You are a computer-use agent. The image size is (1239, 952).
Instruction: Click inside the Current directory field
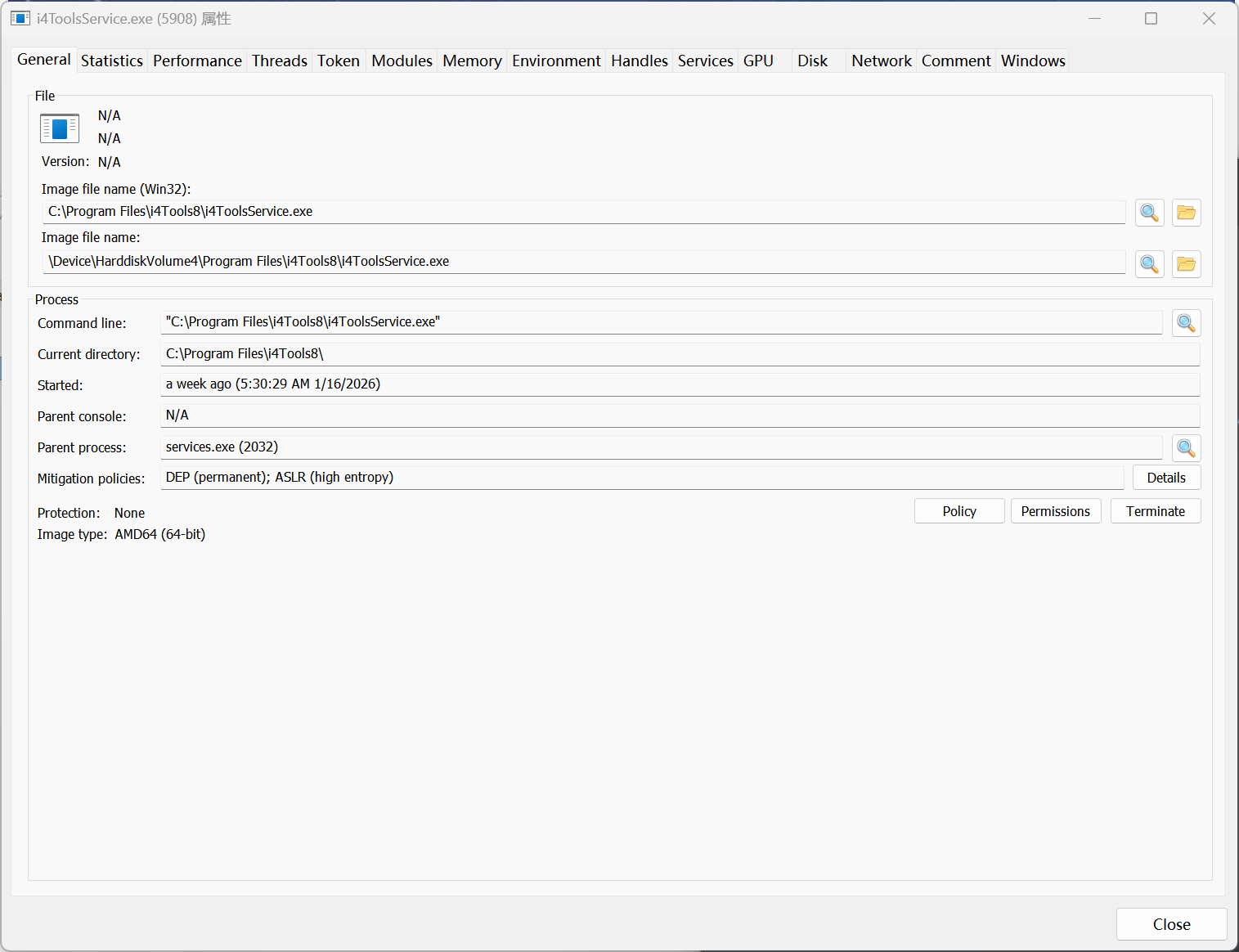(x=679, y=354)
